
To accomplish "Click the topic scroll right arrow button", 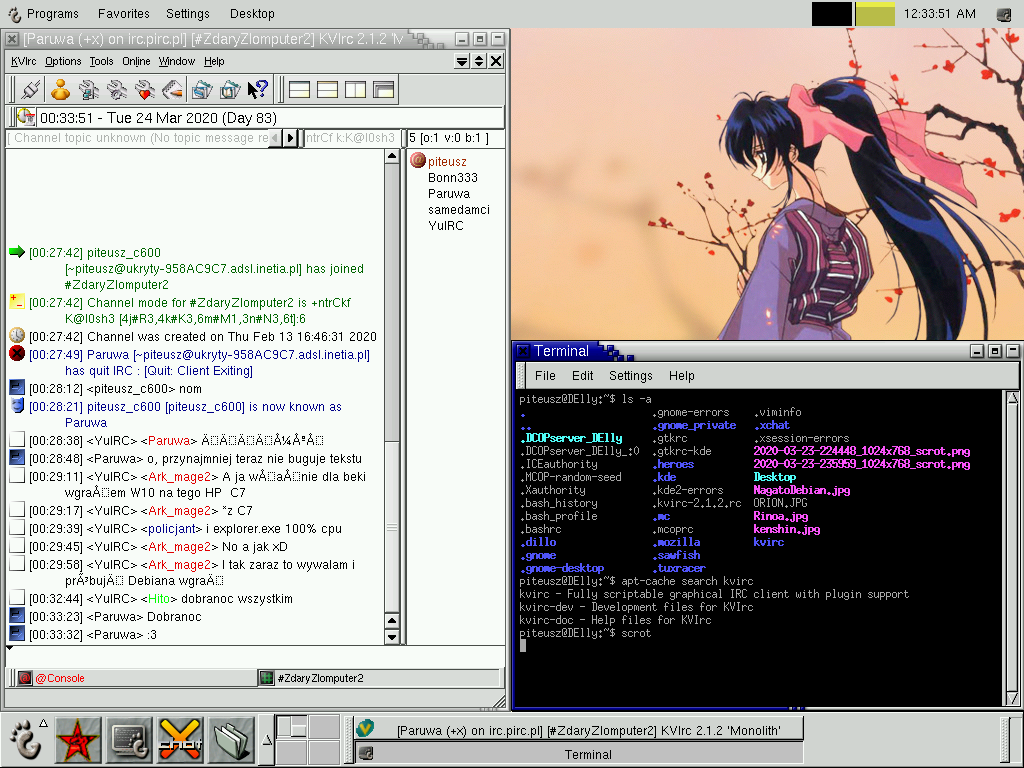I will pos(290,138).
